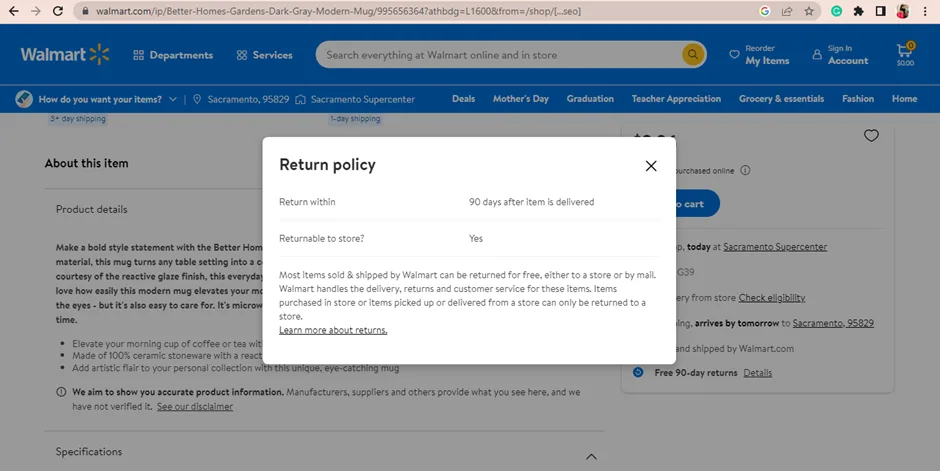Open Grocery & essentials nav item

click(781, 99)
